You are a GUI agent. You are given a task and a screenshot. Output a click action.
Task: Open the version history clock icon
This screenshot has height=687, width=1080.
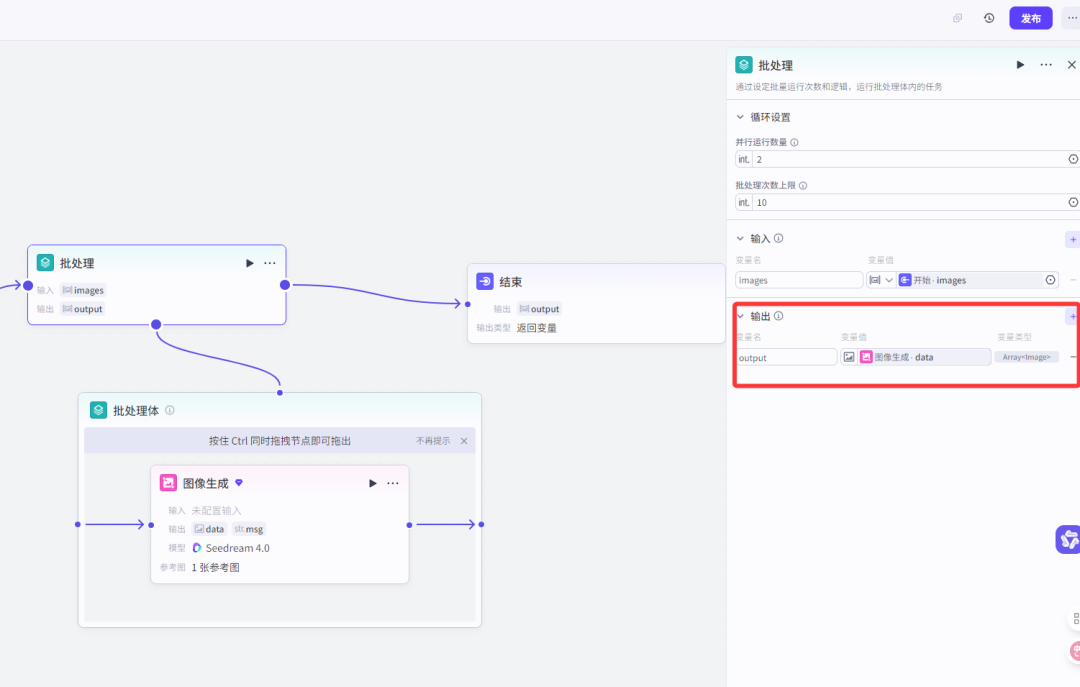989,18
